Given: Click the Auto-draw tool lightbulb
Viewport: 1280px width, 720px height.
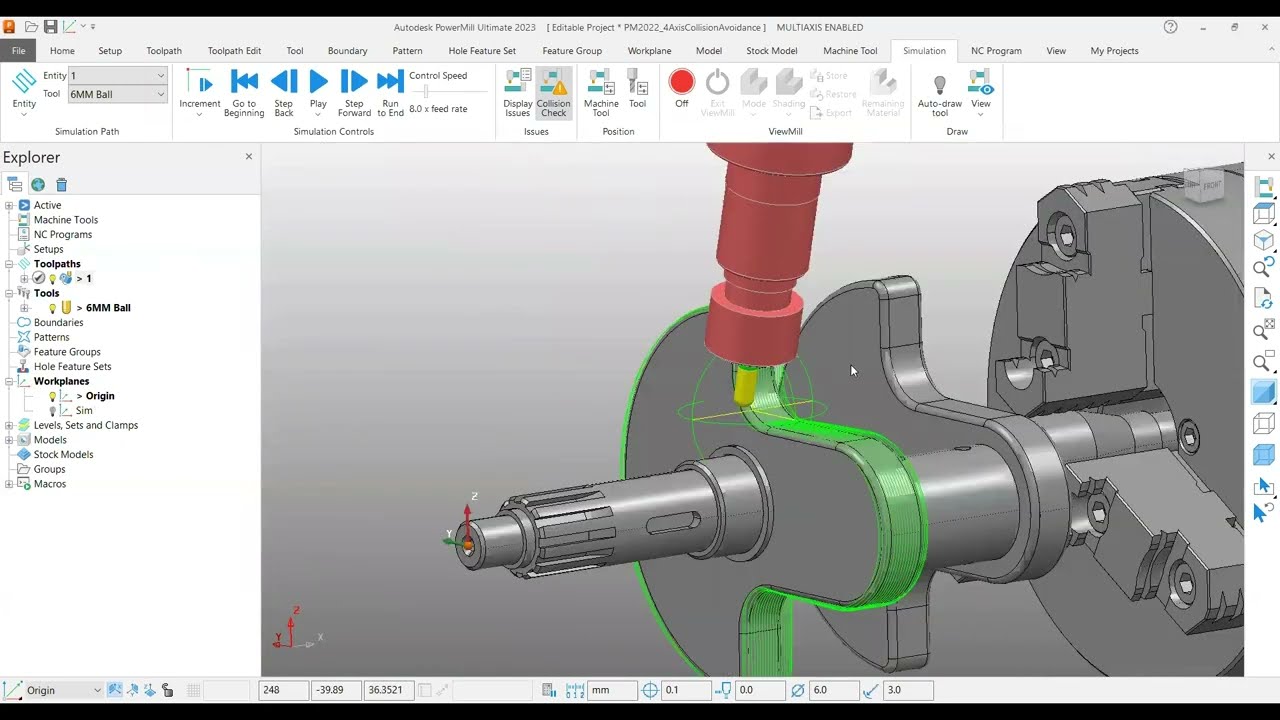Looking at the screenshot, I should [x=940, y=93].
